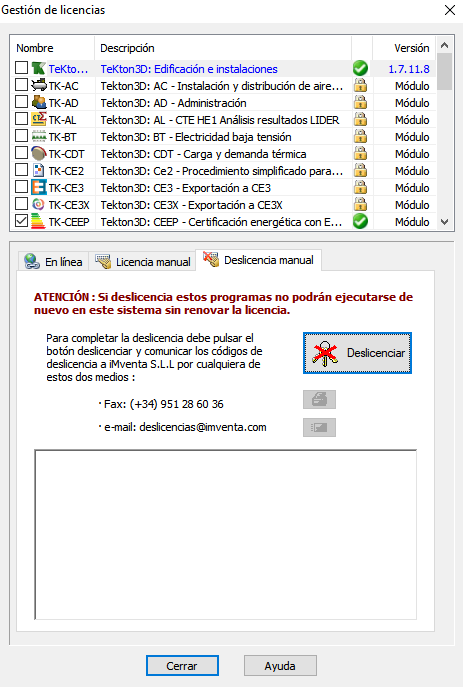Click inside the empty deslicencia codes text area
This screenshot has width=463, height=687.
coord(226,535)
